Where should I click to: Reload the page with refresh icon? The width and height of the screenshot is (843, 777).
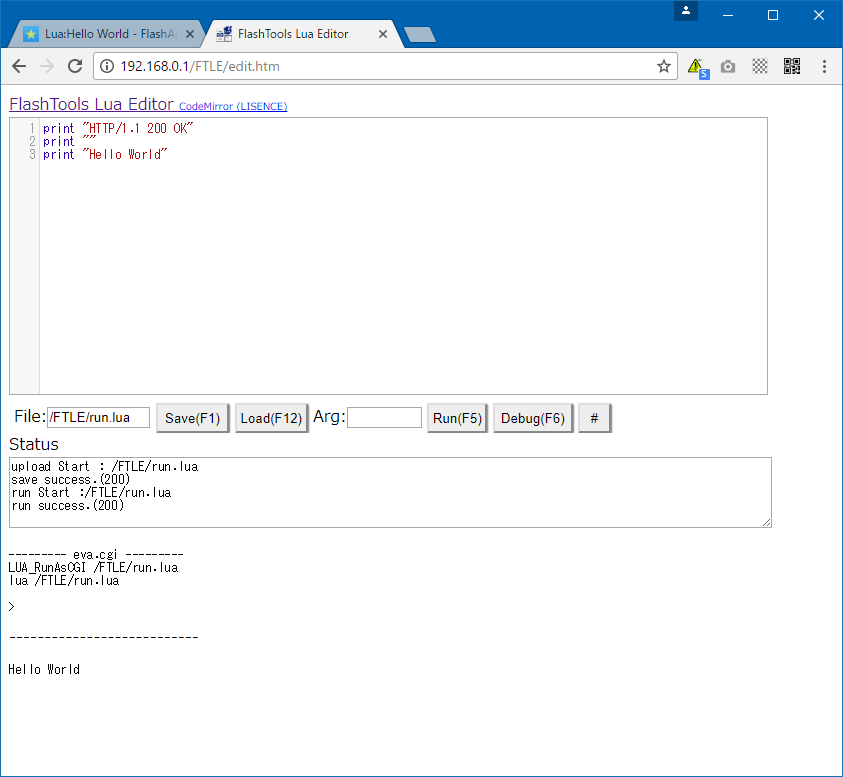(74, 66)
